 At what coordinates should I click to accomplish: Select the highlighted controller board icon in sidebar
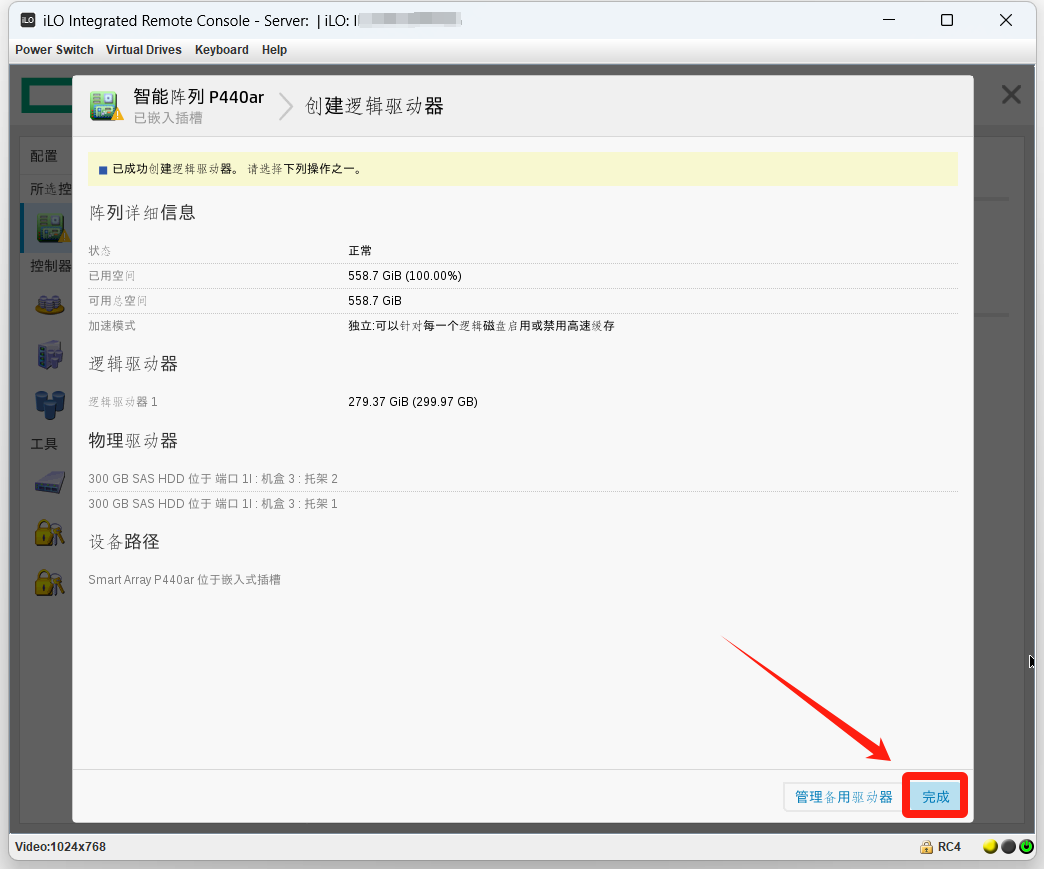pyautogui.click(x=48, y=228)
